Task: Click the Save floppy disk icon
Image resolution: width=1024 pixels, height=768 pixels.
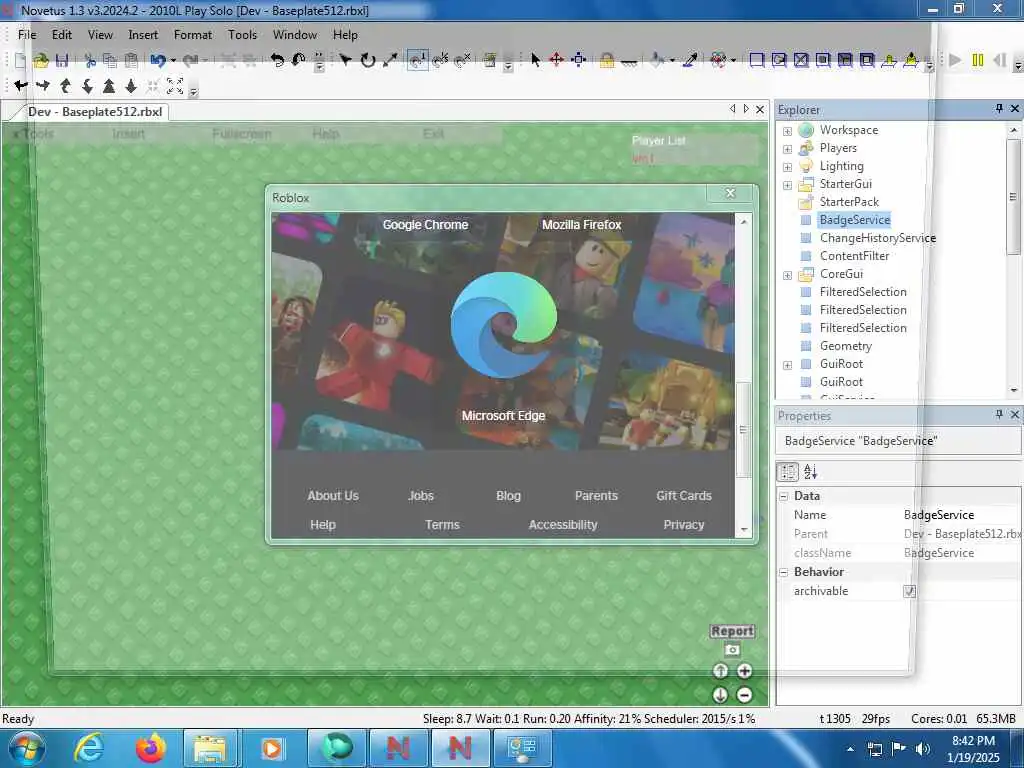Action: 62,61
